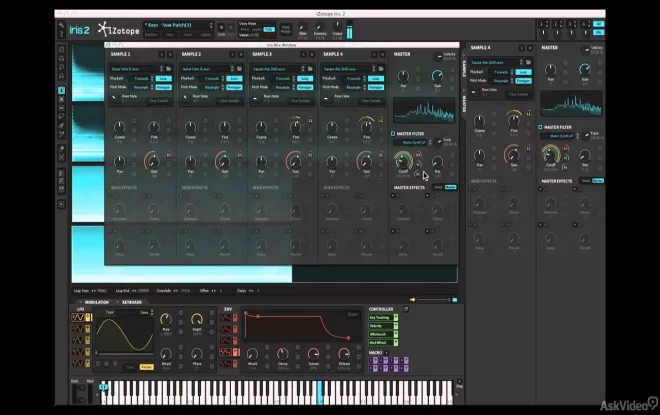Click Sample 4 folder icon in Mix Window
The width and height of the screenshot is (660, 415).
381,69
